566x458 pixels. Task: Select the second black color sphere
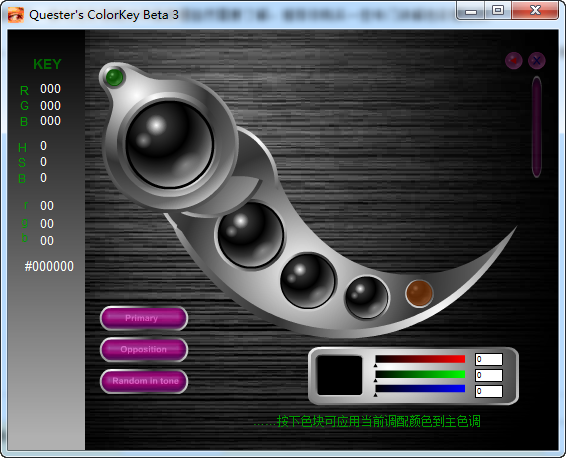click(x=250, y=235)
